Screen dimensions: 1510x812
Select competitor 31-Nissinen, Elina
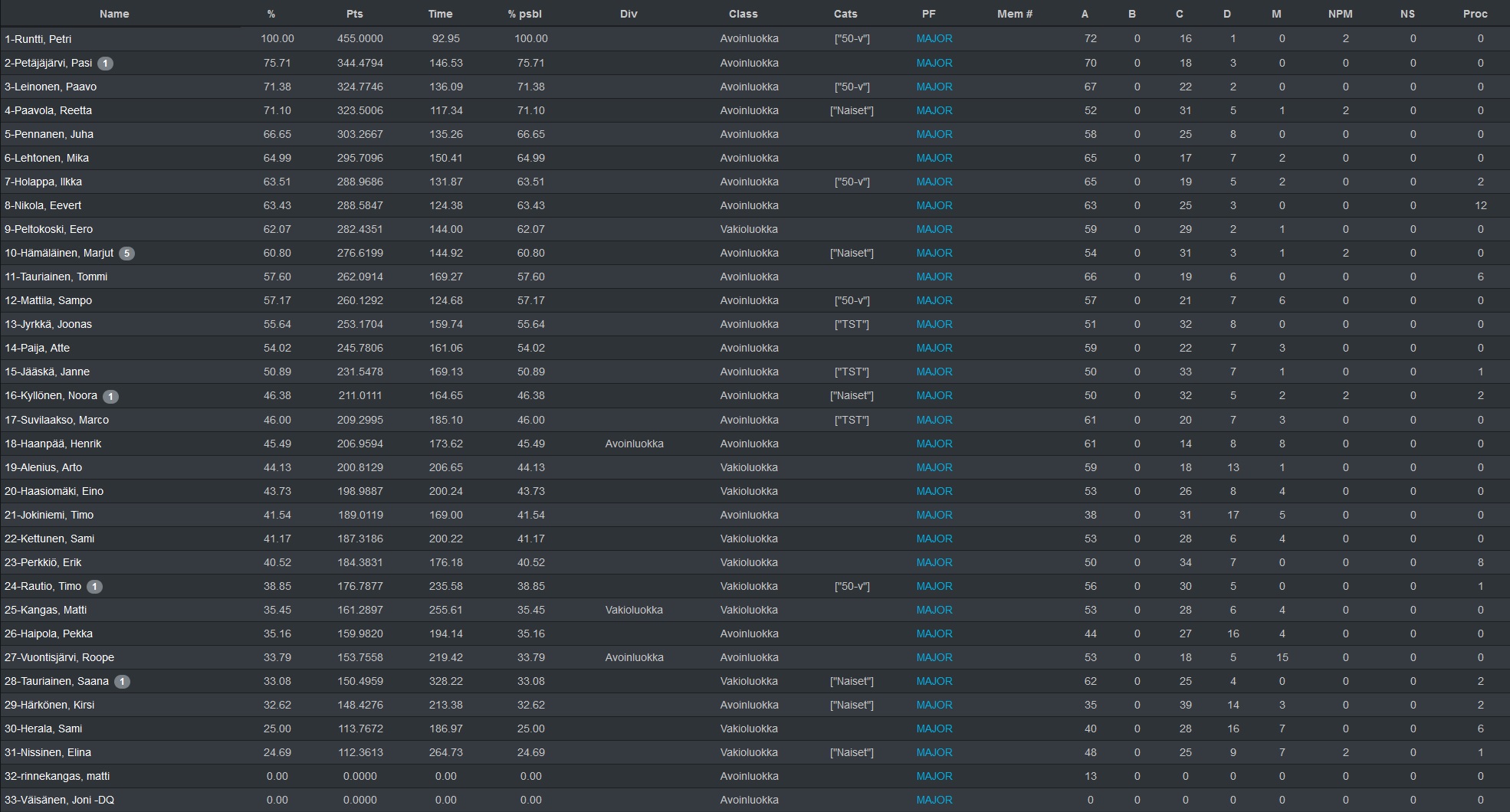[x=48, y=752]
